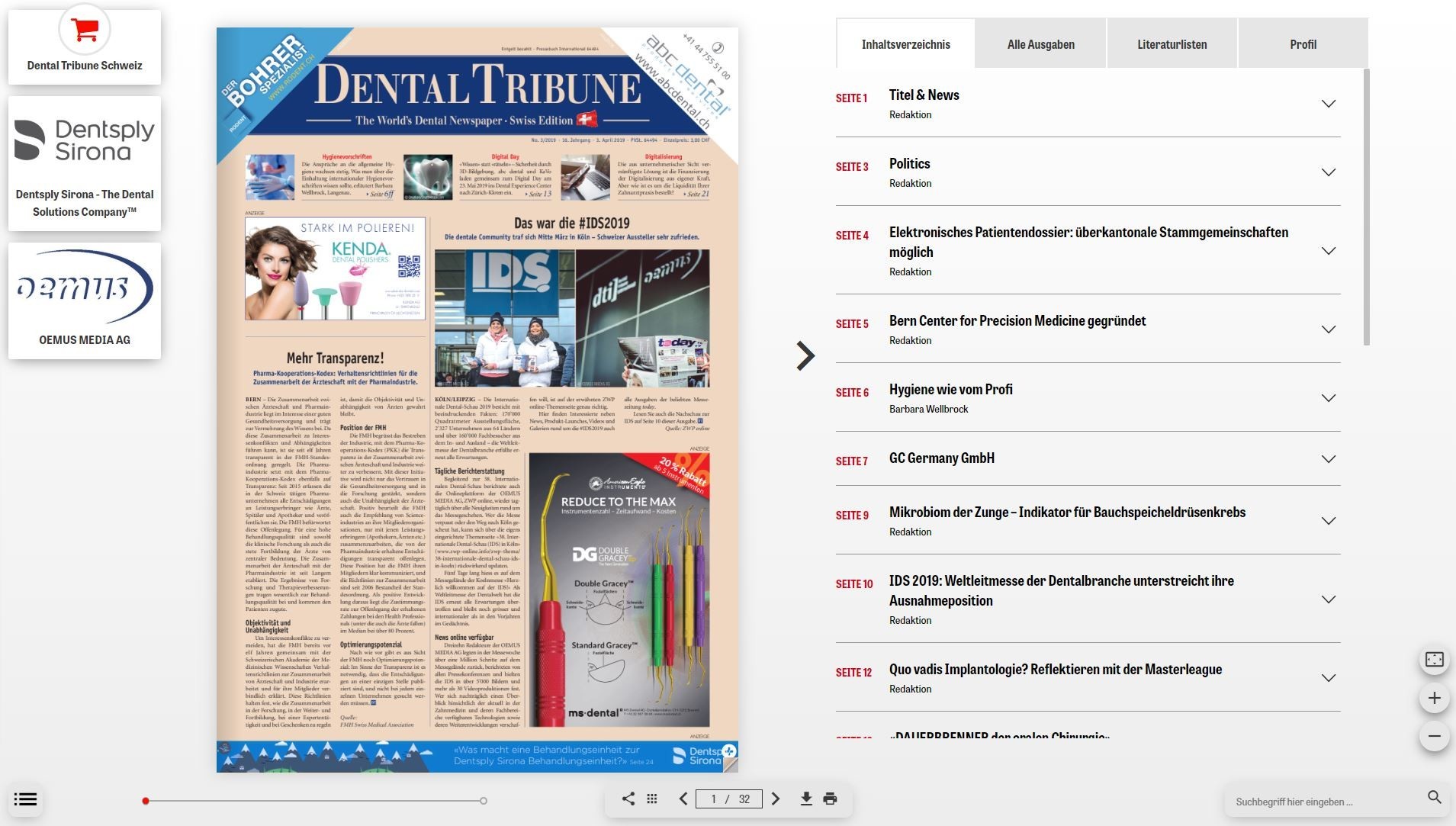
Task: Click the abc dental corner advertisement
Action: [686, 80]
